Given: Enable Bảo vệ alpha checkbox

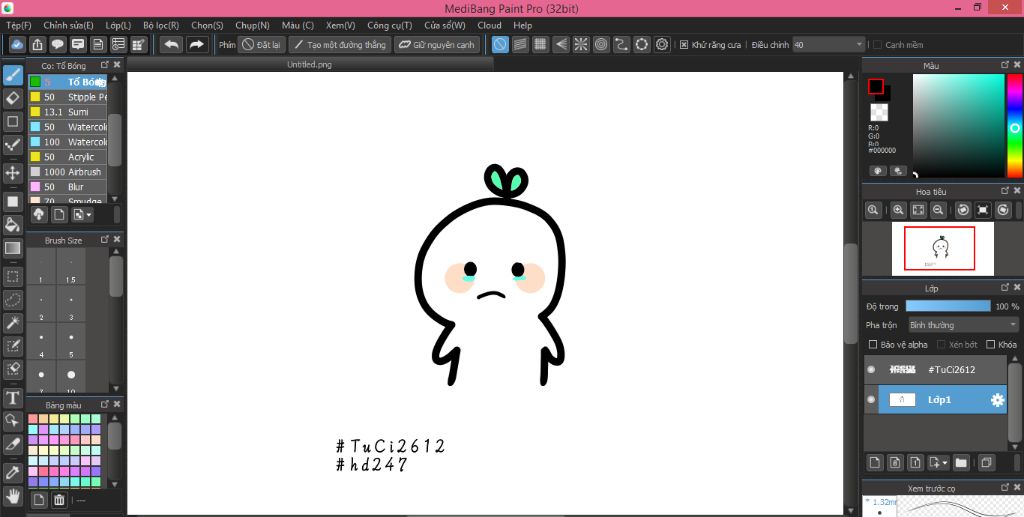Looking at the screenshot, I should pos(872,344).
